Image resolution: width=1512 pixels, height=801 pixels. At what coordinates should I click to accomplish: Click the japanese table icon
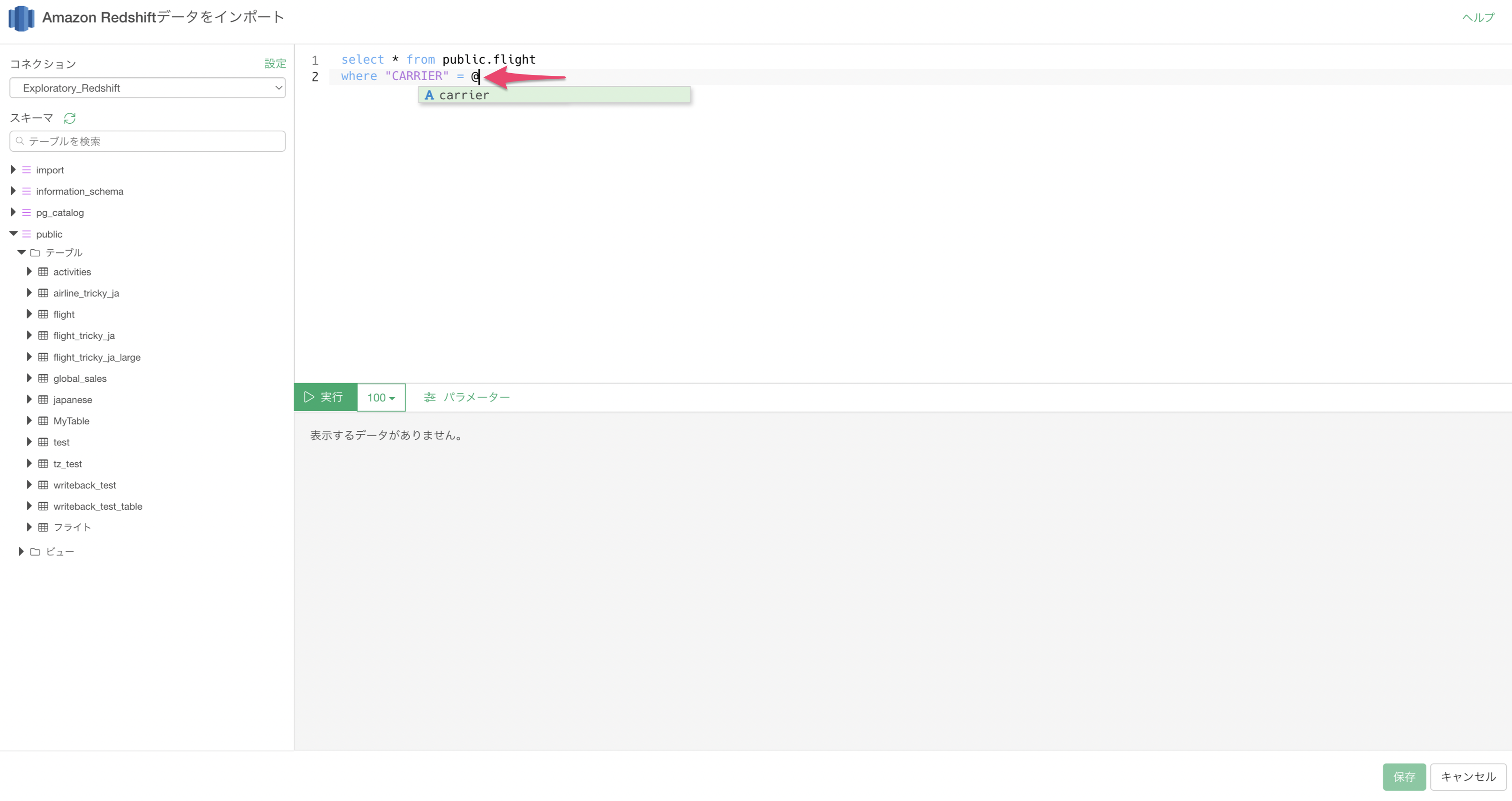44,400
